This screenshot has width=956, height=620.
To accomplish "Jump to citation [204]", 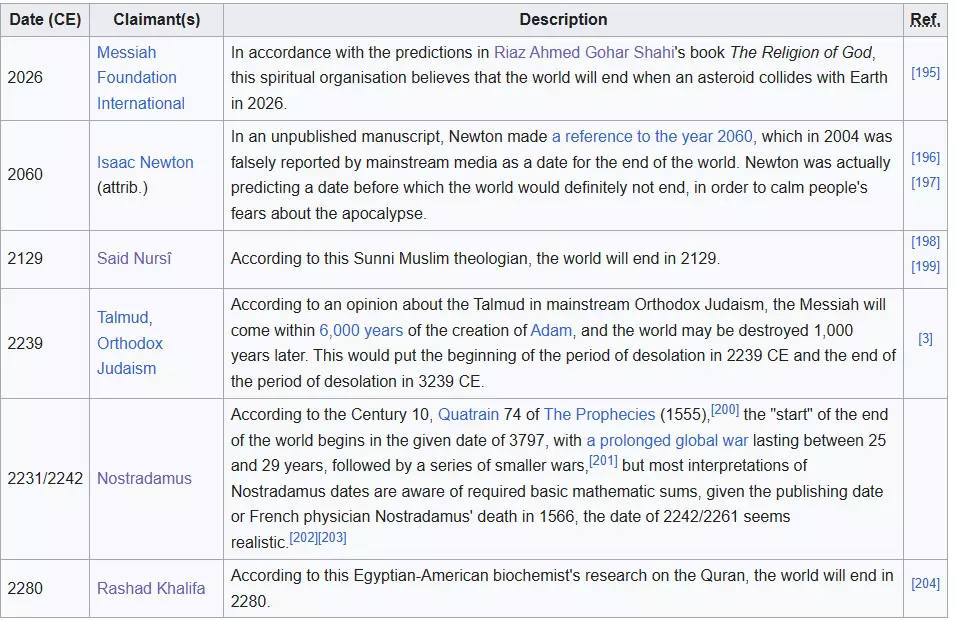I will [925, 584].
